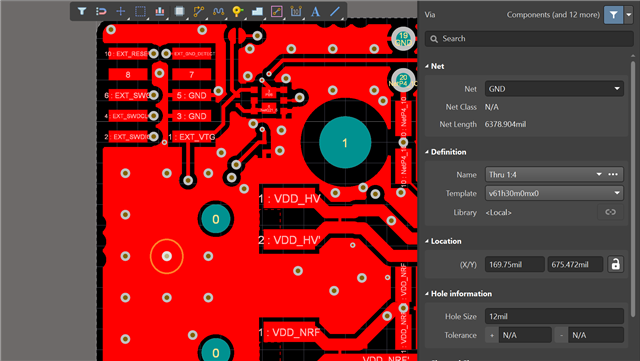Click the Hole Size 12mil field
640x361 pixels.
(x=554, y=316)
